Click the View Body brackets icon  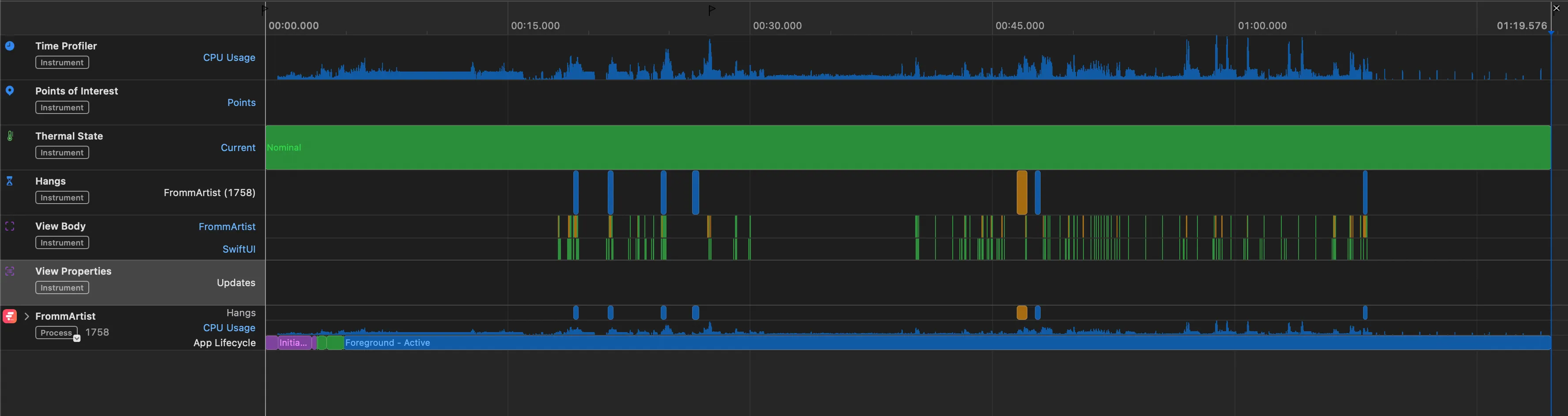[x=10, y=226]
